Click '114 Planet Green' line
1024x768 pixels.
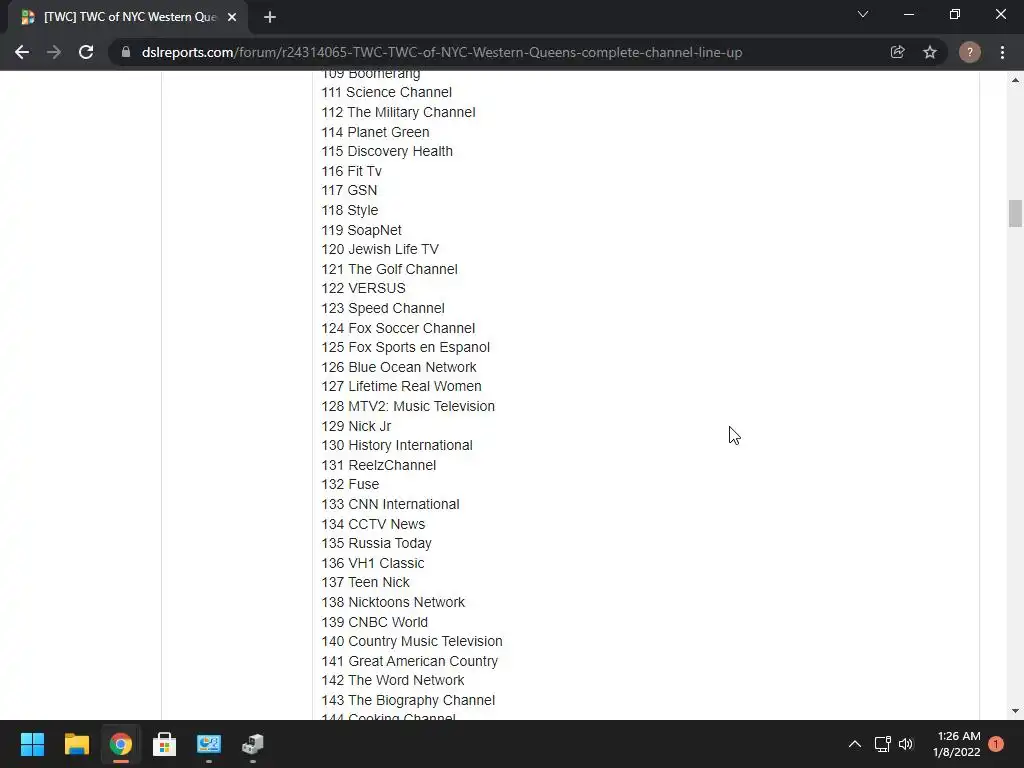(x=376, y=132)
